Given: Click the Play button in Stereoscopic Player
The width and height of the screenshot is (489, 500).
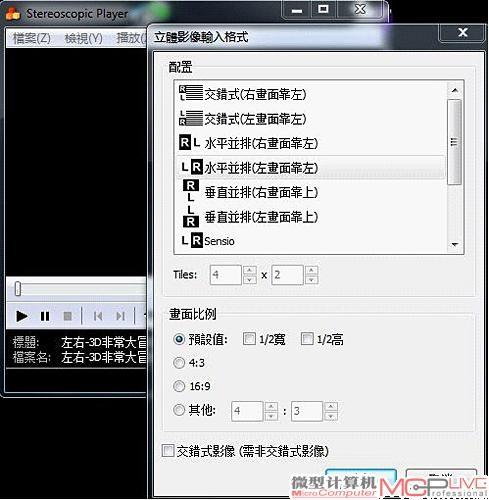Looking at the screenshot, I should point(22,316).
